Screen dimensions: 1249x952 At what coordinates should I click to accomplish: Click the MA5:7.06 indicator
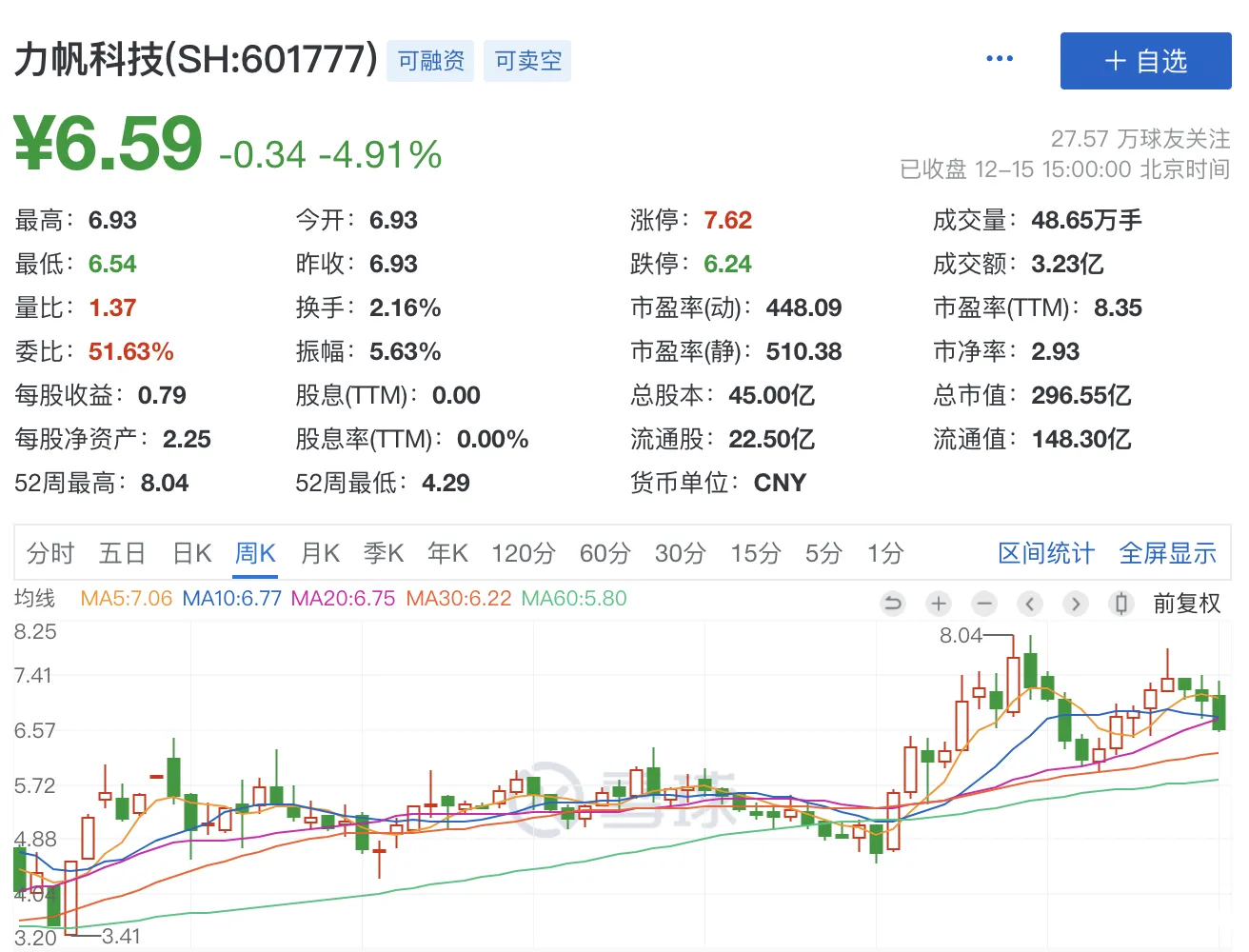126,599
